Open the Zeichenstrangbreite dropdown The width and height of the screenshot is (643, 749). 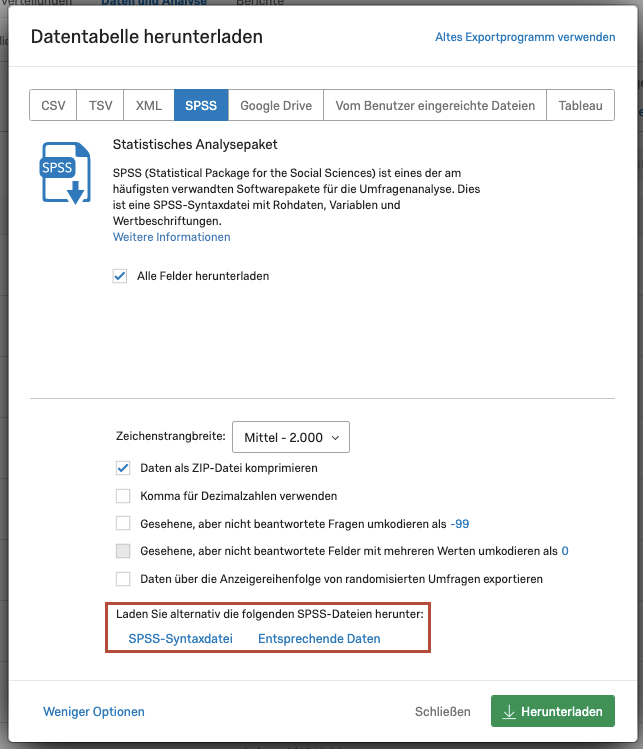coord(291,437)
